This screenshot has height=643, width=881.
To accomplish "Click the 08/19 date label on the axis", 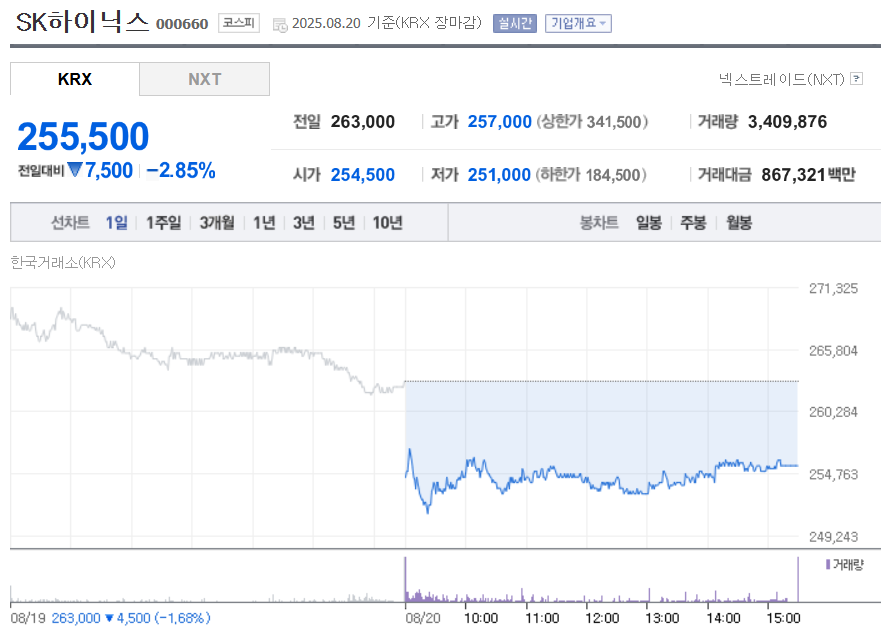I will tap(28, 618).
